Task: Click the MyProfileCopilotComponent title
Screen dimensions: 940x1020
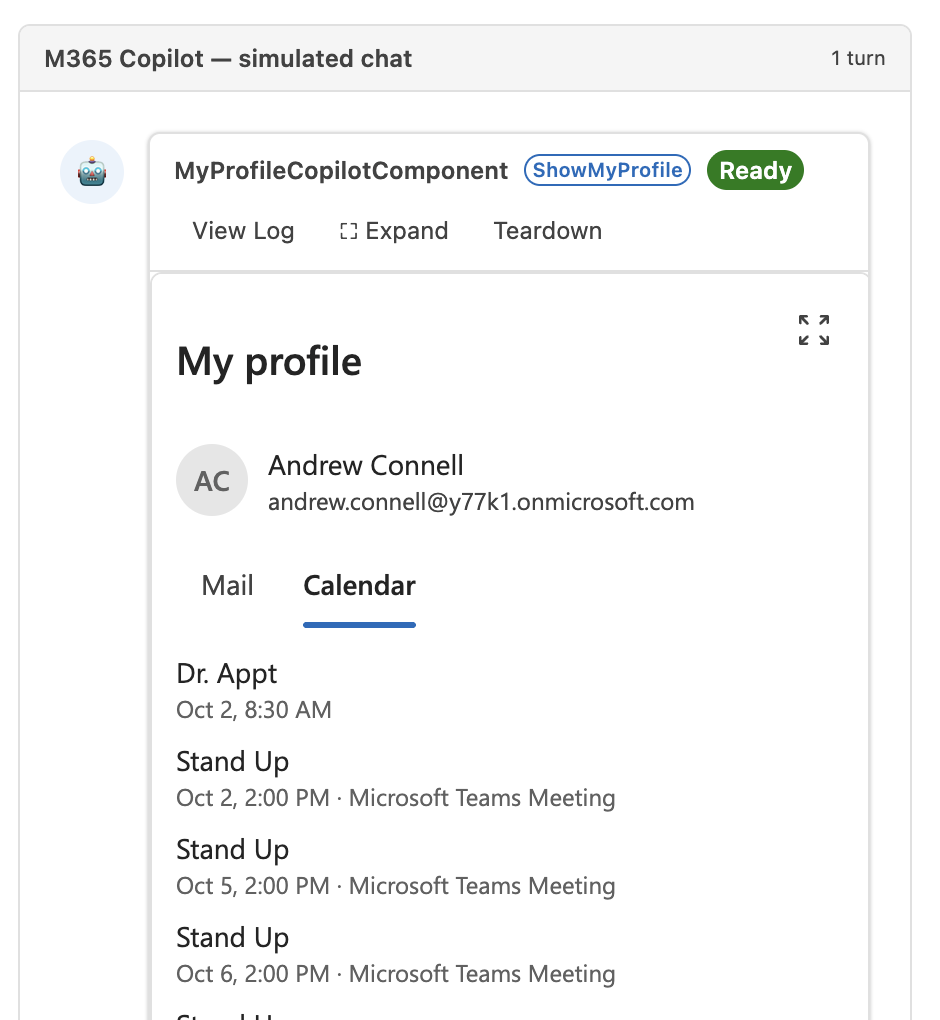Action: [341, 170]
